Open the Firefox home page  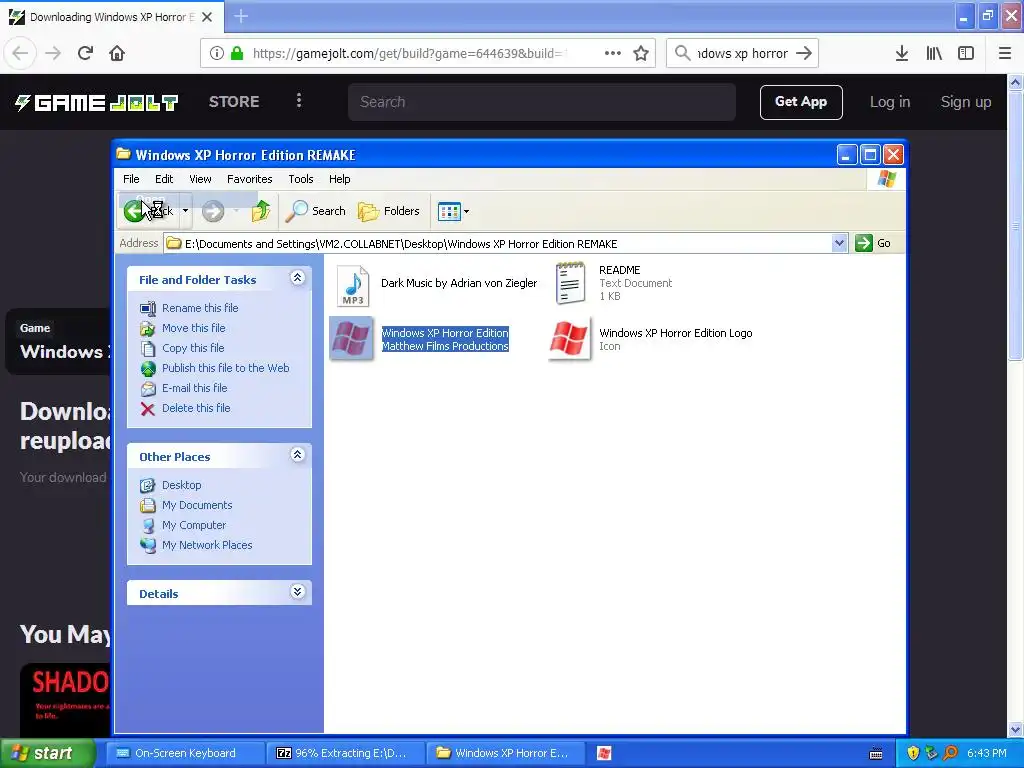[x=117, y=53]
